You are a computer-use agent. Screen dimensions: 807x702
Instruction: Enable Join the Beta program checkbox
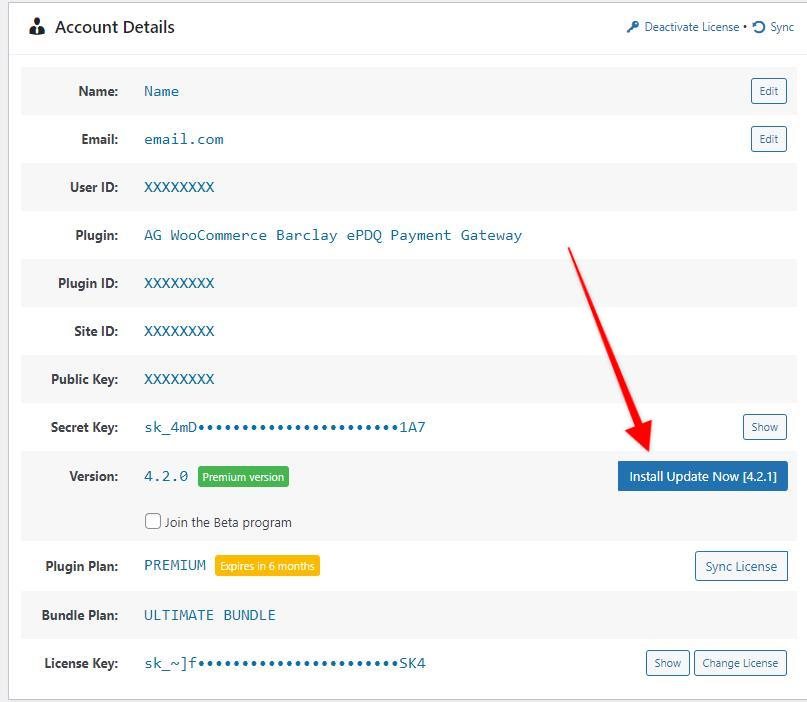pos(153,521)
